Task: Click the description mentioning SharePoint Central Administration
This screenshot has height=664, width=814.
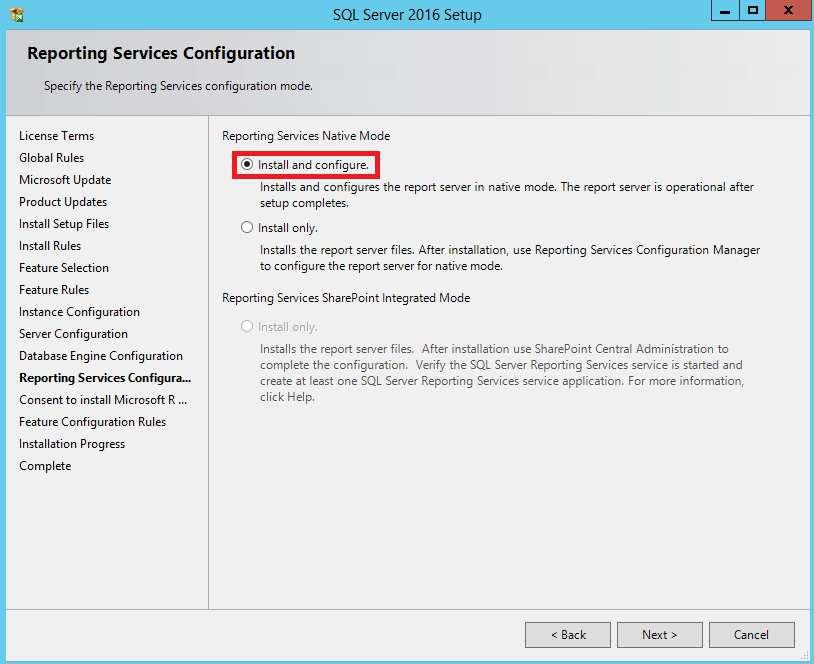Action: pos(502,373)
